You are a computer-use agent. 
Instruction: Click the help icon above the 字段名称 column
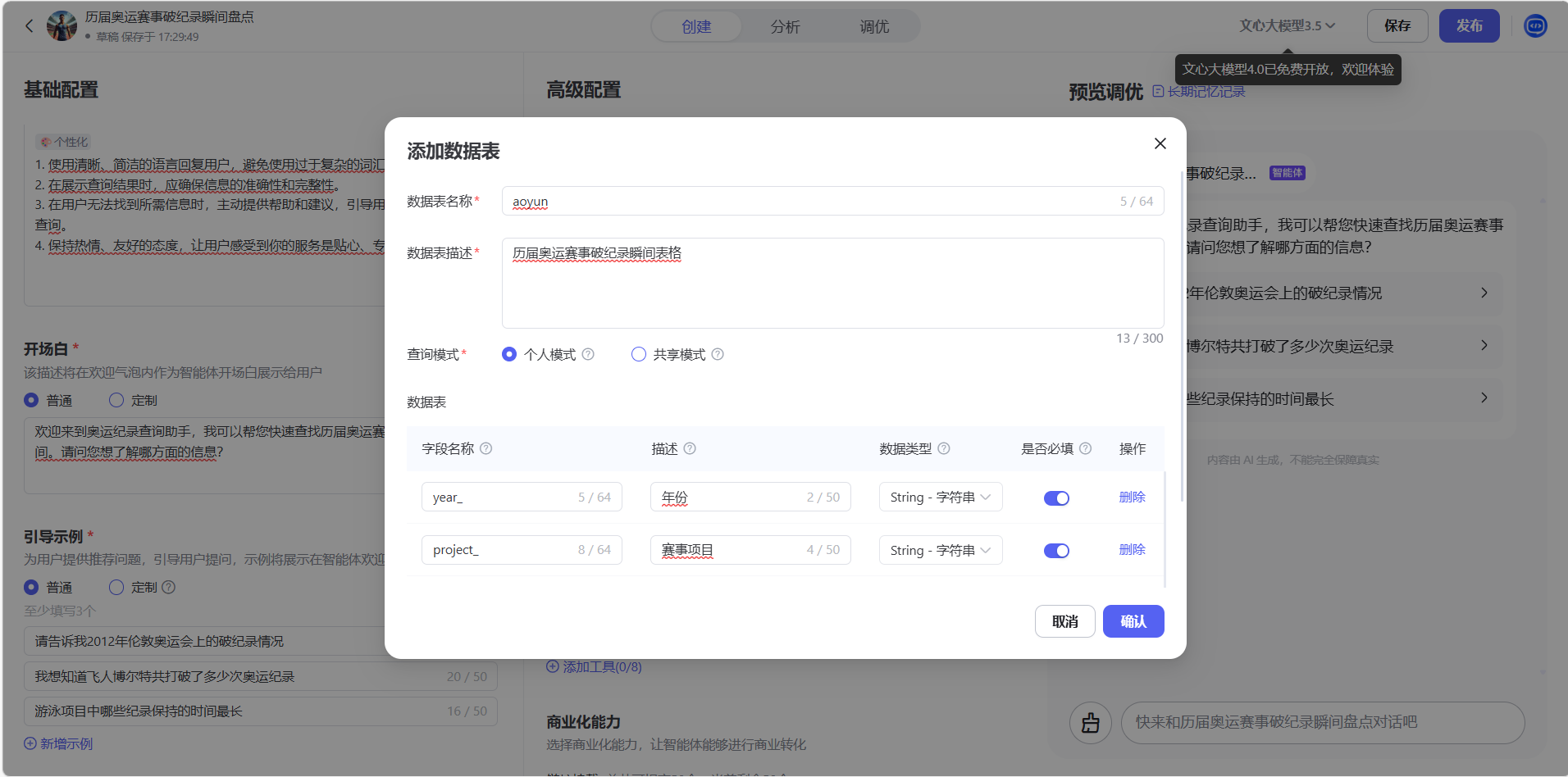(x=485, y=448)
